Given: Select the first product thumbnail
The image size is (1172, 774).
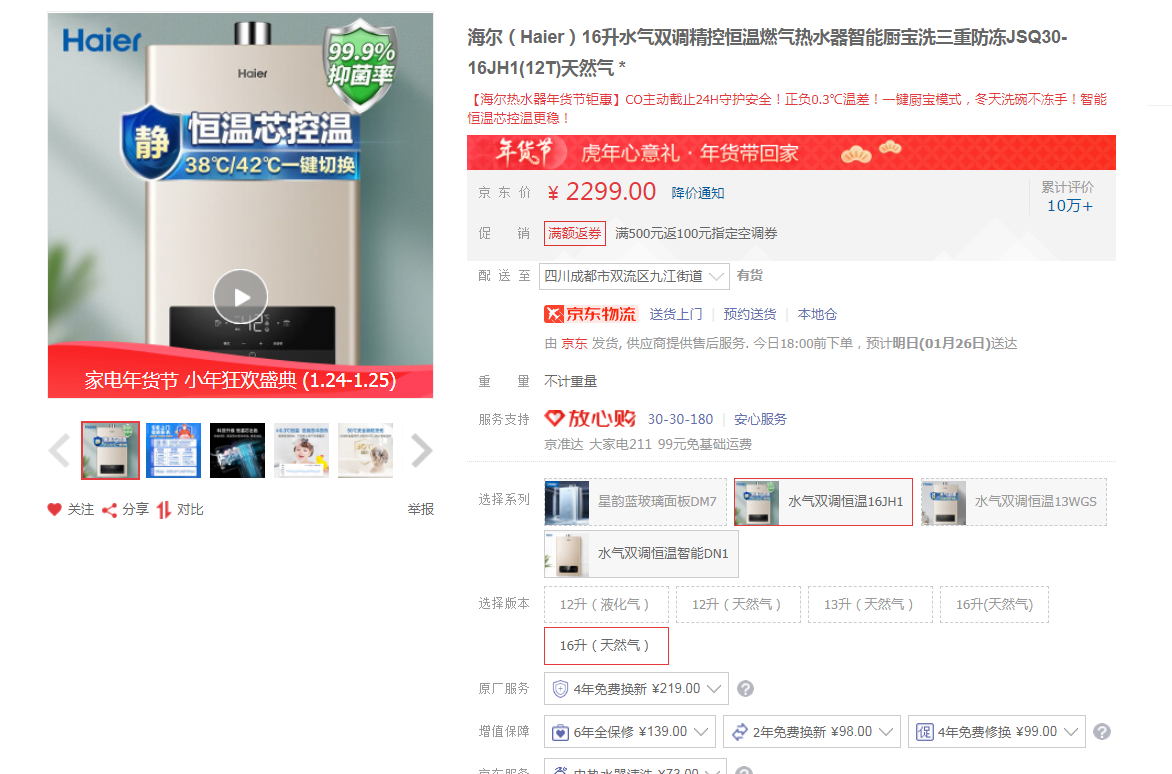Looking at the screenshot, I should coord(110,451).
